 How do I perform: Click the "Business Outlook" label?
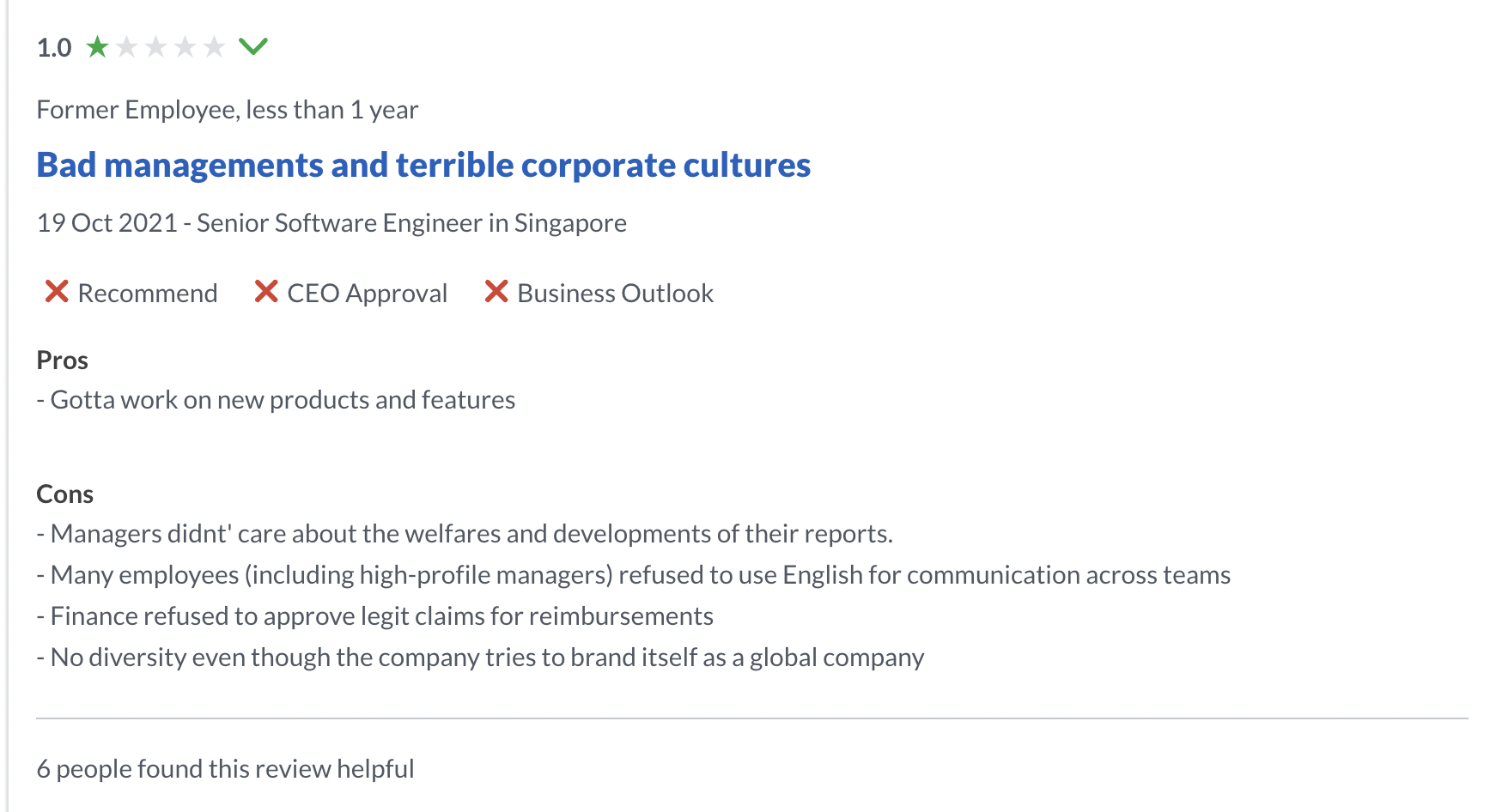615,294
